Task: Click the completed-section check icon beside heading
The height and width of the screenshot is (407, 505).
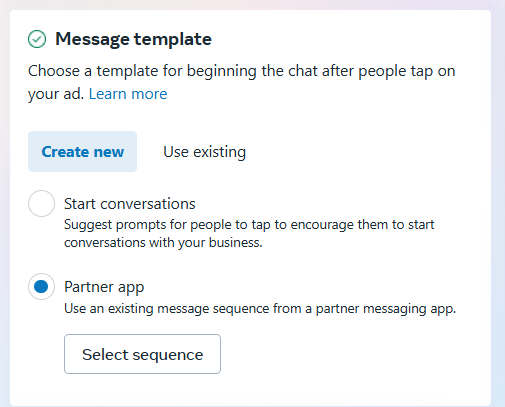Action: 37,39
